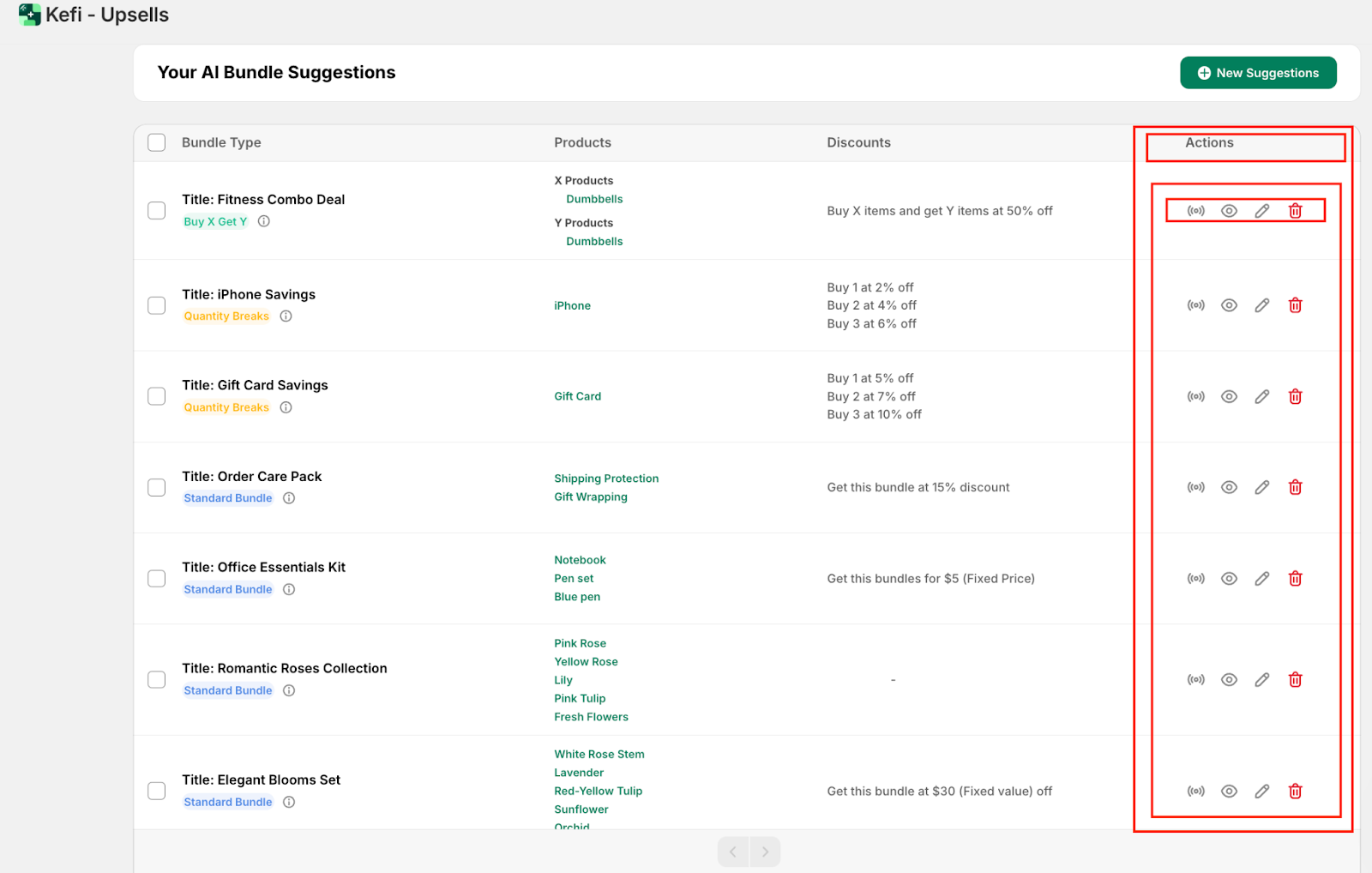
Task: Check the Fitness Combo Deal row checkbox
Action: (x=157, y=211)
